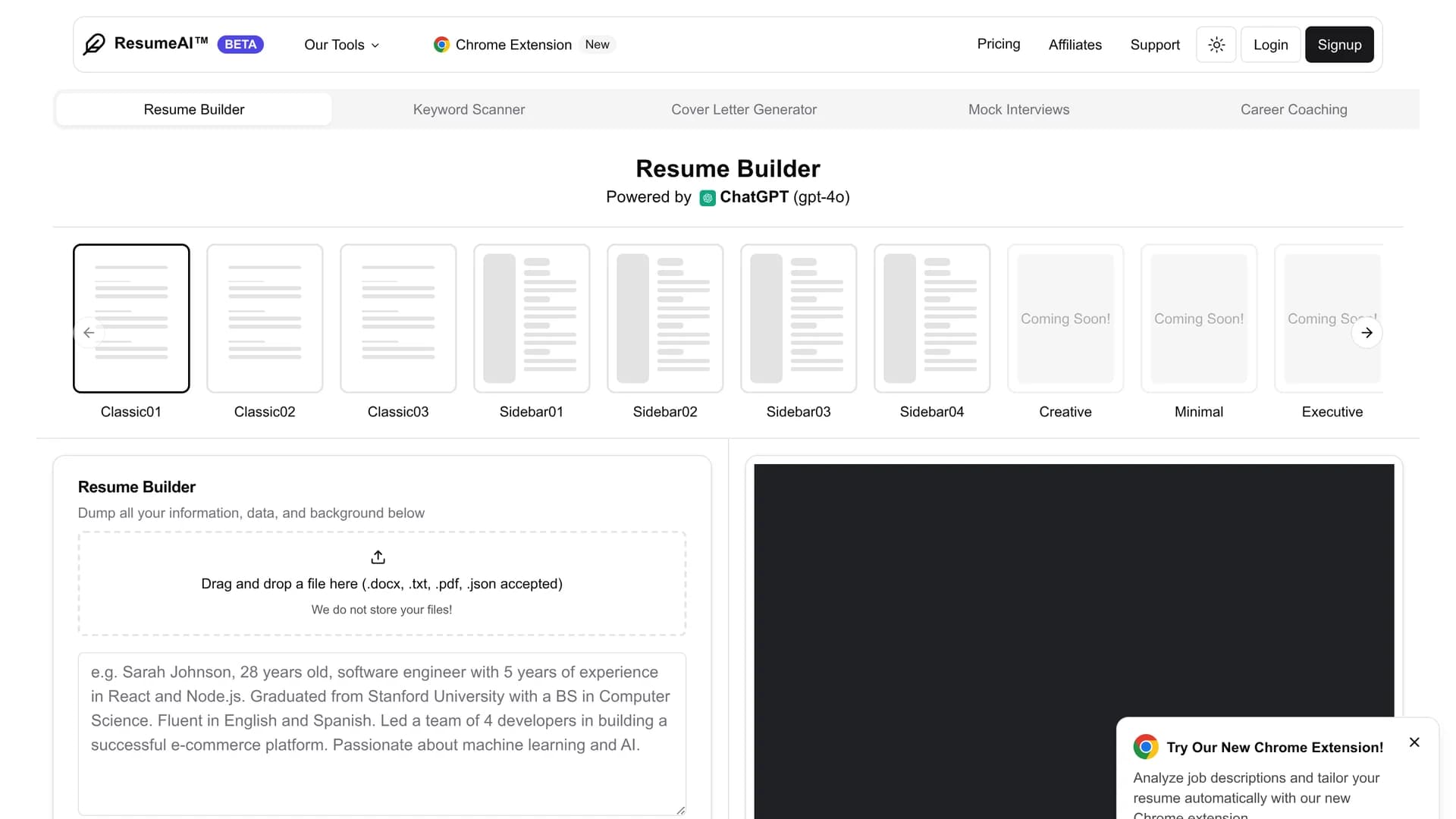Select the Classic01 template thumbnail

click(x=131, y=318)
